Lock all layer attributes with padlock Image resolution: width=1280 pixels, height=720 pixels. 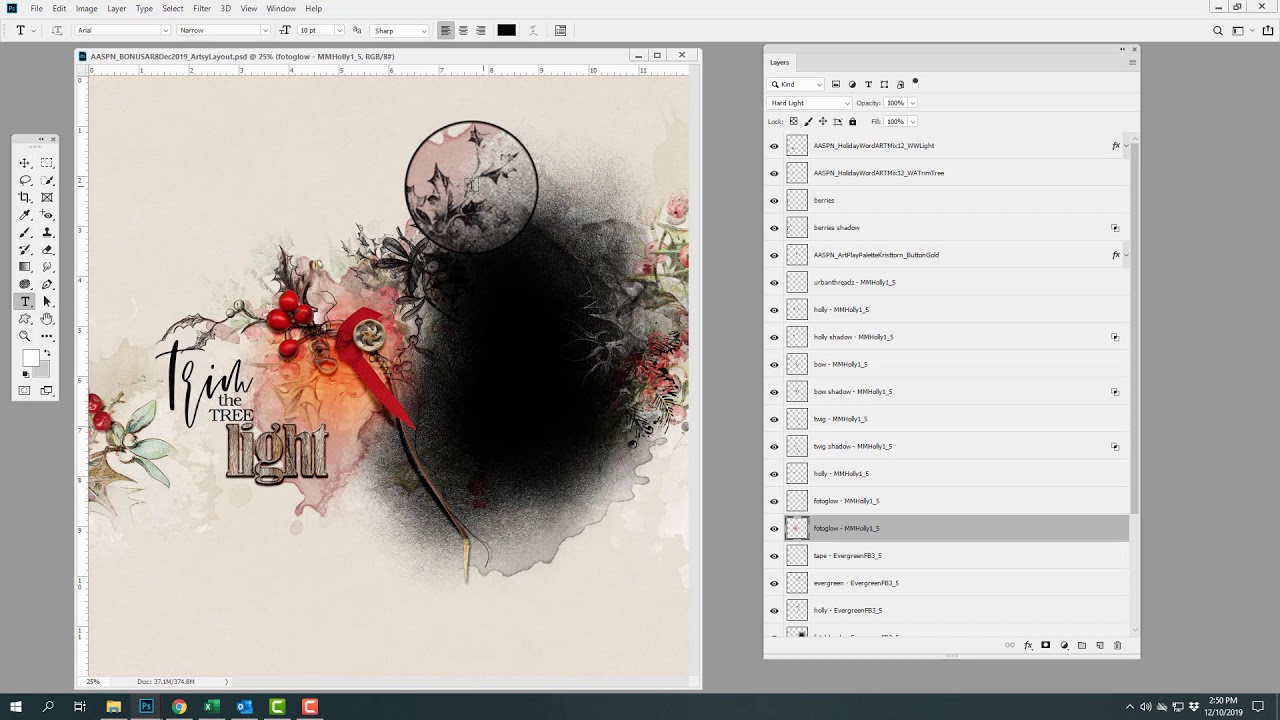(852, 121)
